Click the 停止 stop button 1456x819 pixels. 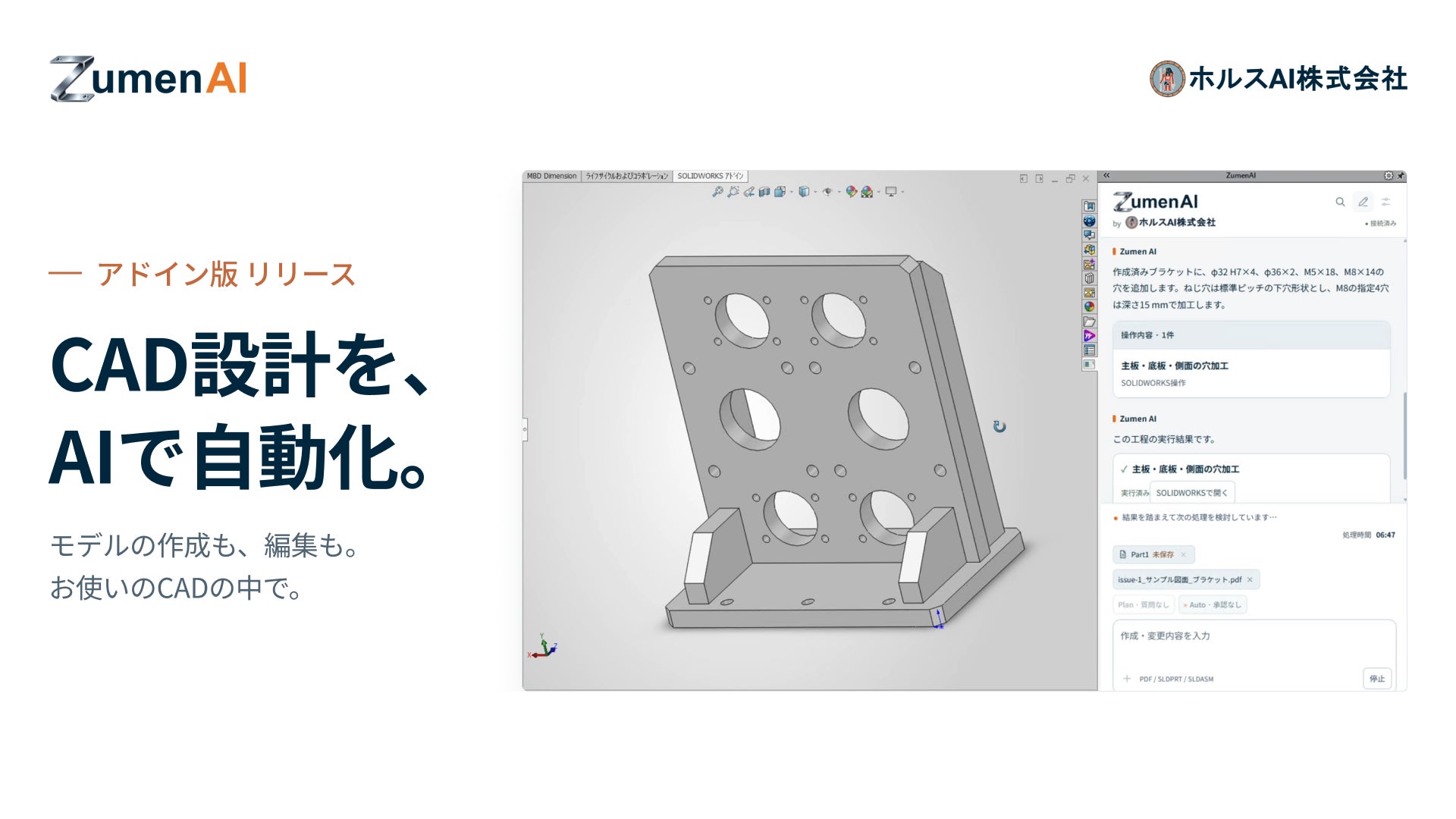pos(1377,679)
